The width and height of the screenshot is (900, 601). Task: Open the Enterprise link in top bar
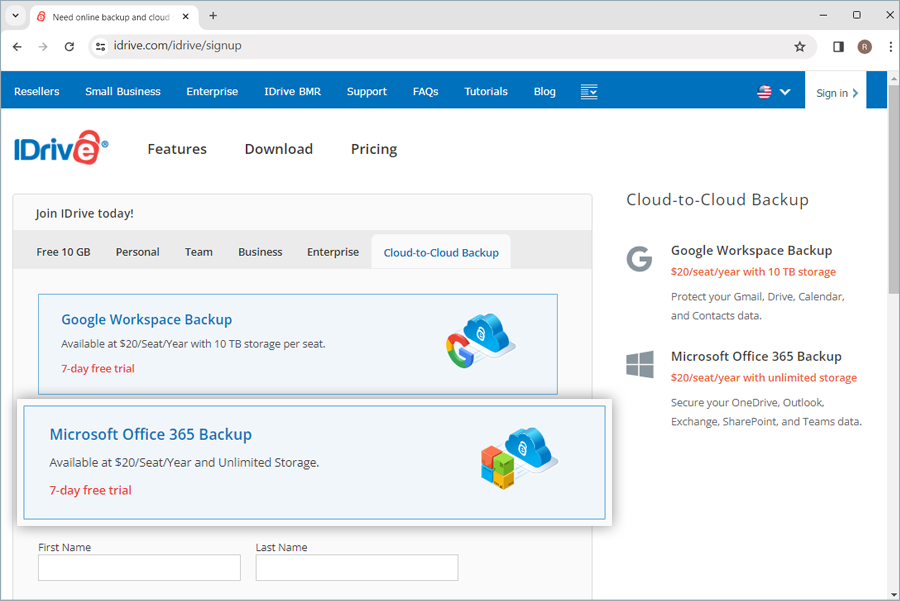pos(212,91)
